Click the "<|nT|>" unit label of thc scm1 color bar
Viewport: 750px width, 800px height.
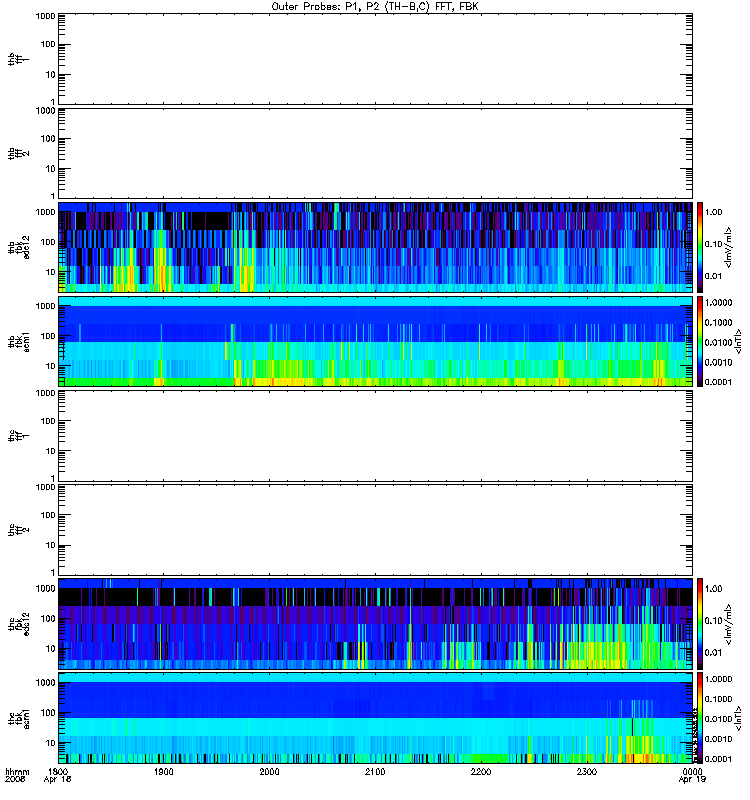[737, 718]
